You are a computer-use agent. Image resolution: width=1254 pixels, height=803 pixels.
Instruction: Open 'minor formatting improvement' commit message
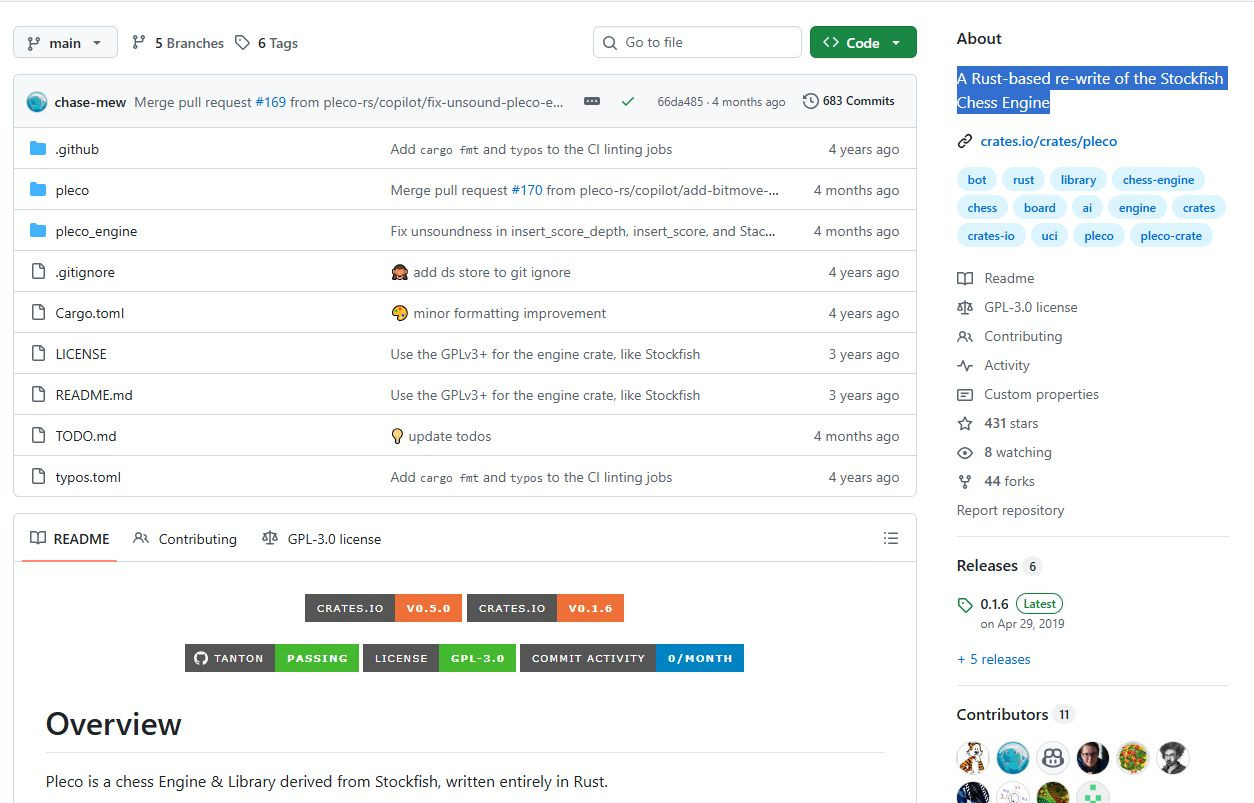(509, 313)
